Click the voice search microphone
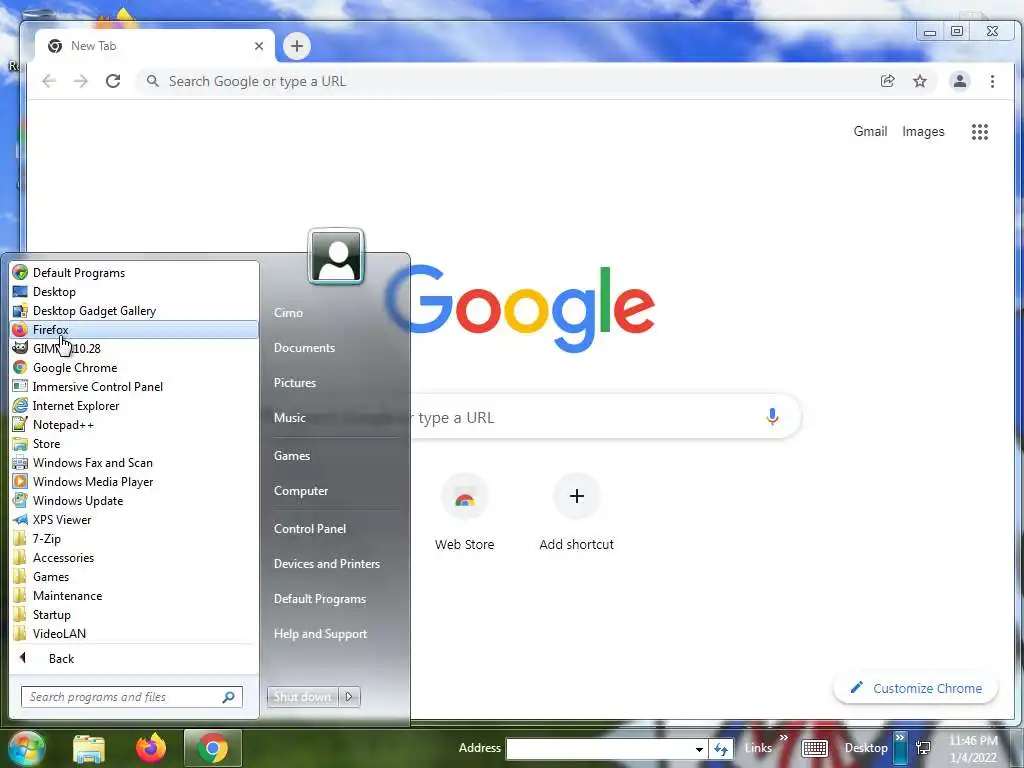 (772, 417)
